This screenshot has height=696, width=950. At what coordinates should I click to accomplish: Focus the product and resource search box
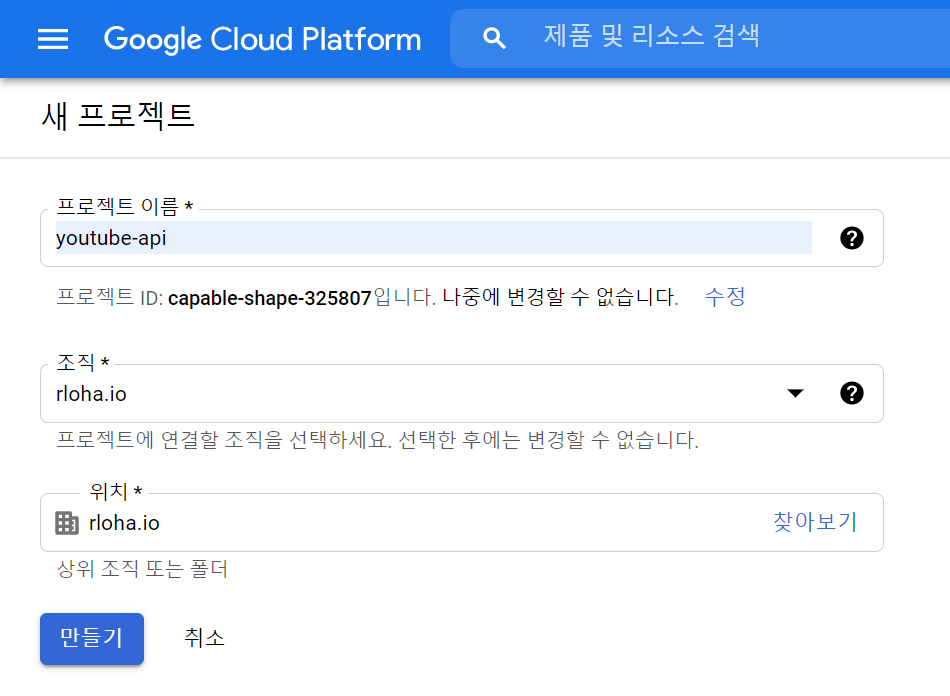click(x=700, y=38)
